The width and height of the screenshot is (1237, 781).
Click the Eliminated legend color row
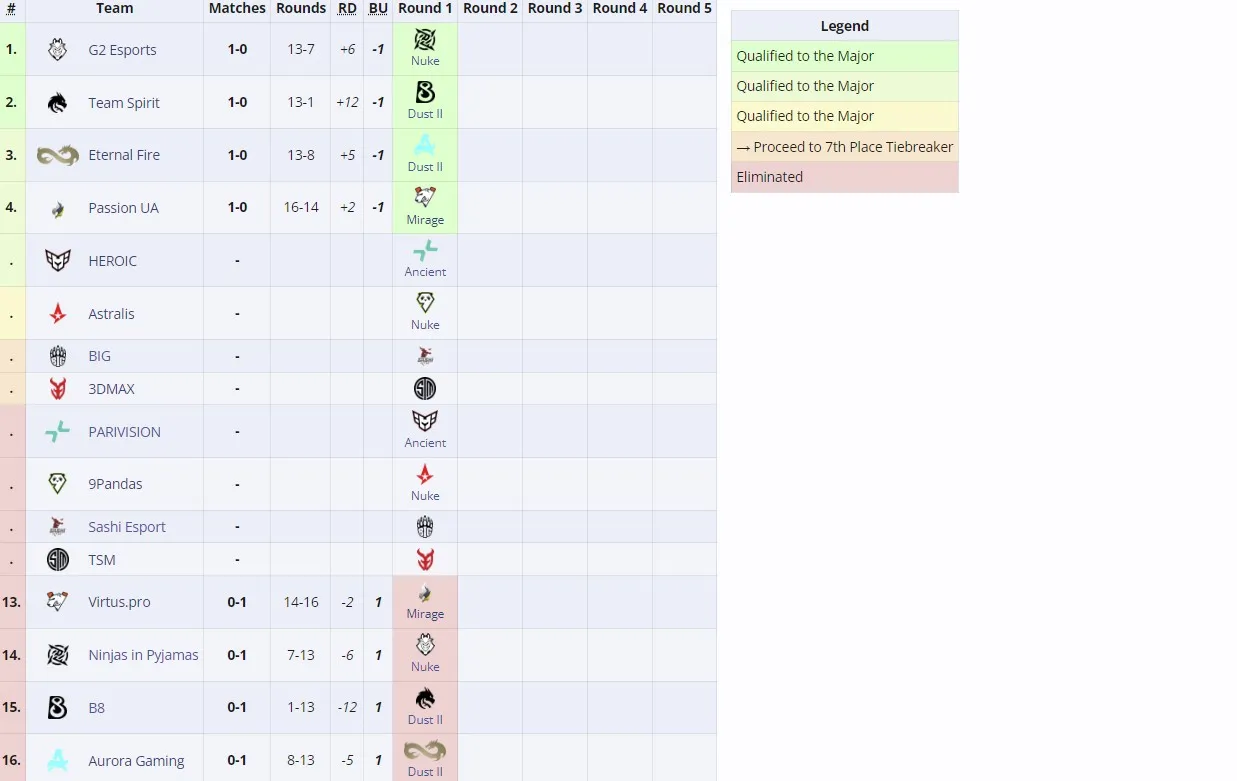tap(845, 177)
